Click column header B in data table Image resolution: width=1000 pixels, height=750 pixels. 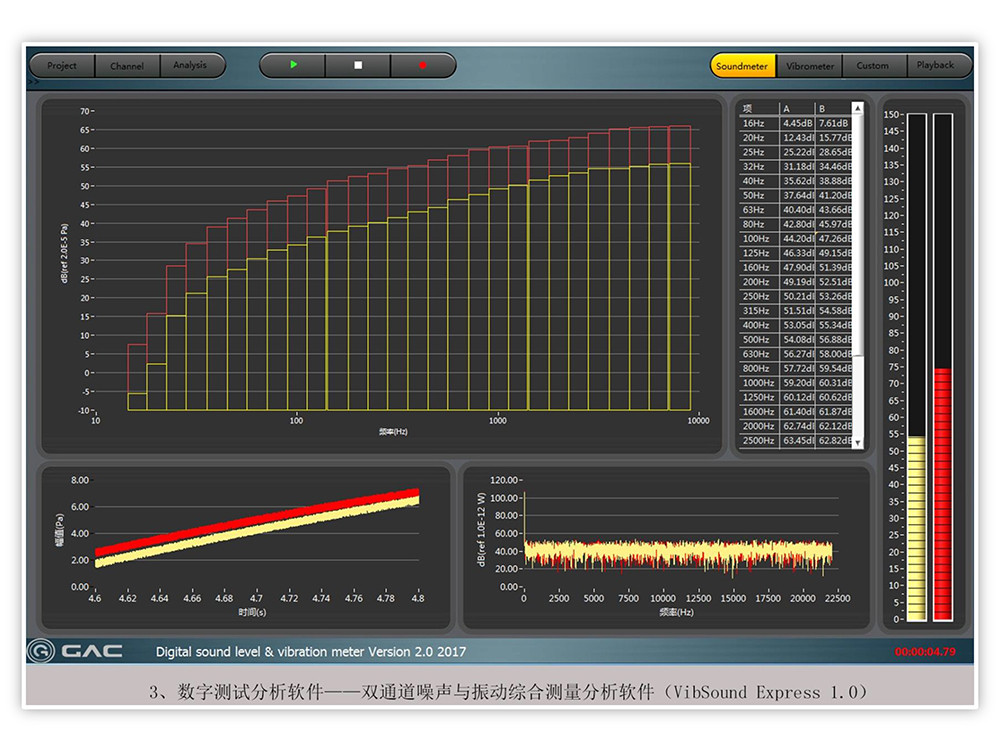click(x=830, y=108)
